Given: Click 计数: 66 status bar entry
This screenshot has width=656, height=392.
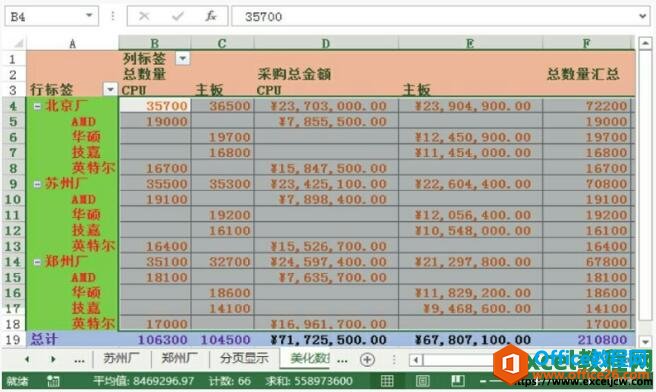Looking at the screenshot, I should coord(230,381).
